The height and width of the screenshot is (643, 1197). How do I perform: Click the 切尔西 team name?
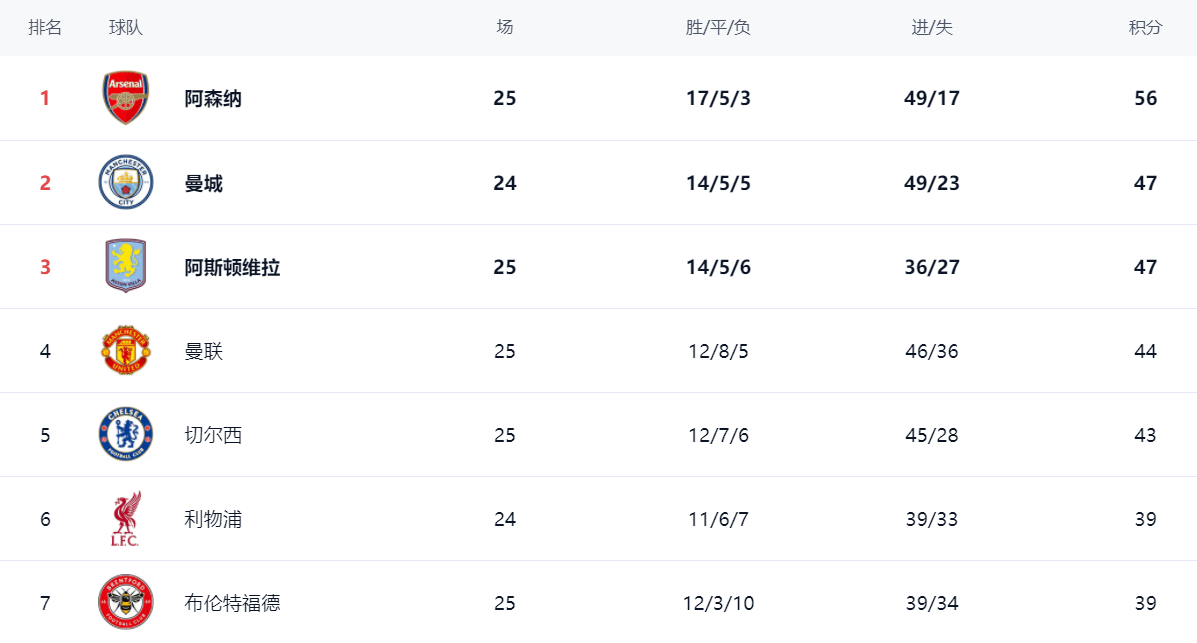point(213,435)
